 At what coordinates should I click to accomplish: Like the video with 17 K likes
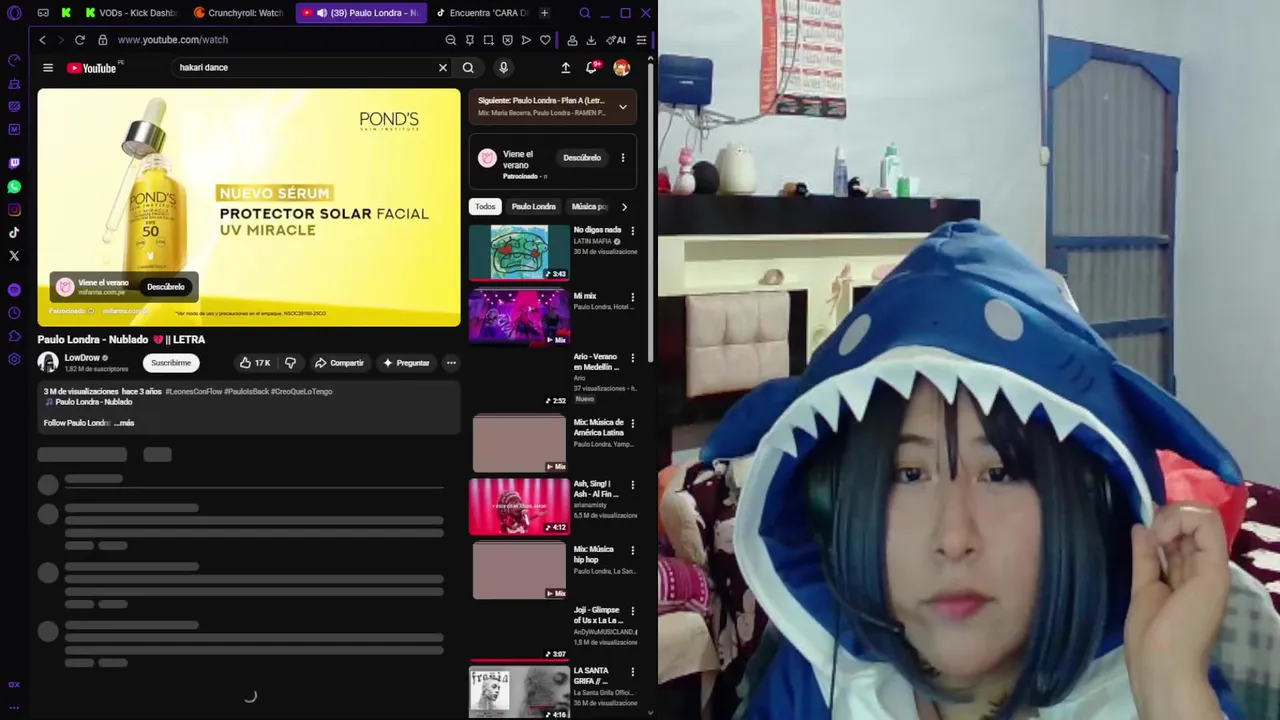(x=255, y=363)
